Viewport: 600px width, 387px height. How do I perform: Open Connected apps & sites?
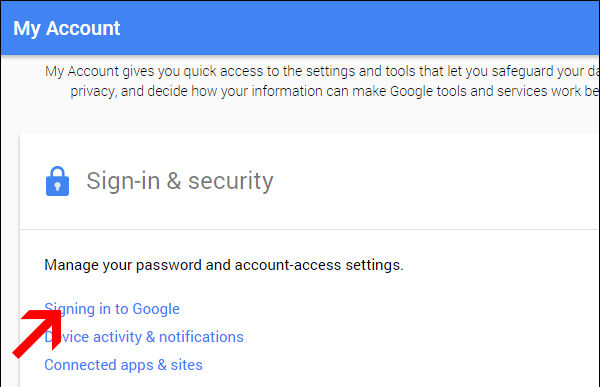pos(123,365)
